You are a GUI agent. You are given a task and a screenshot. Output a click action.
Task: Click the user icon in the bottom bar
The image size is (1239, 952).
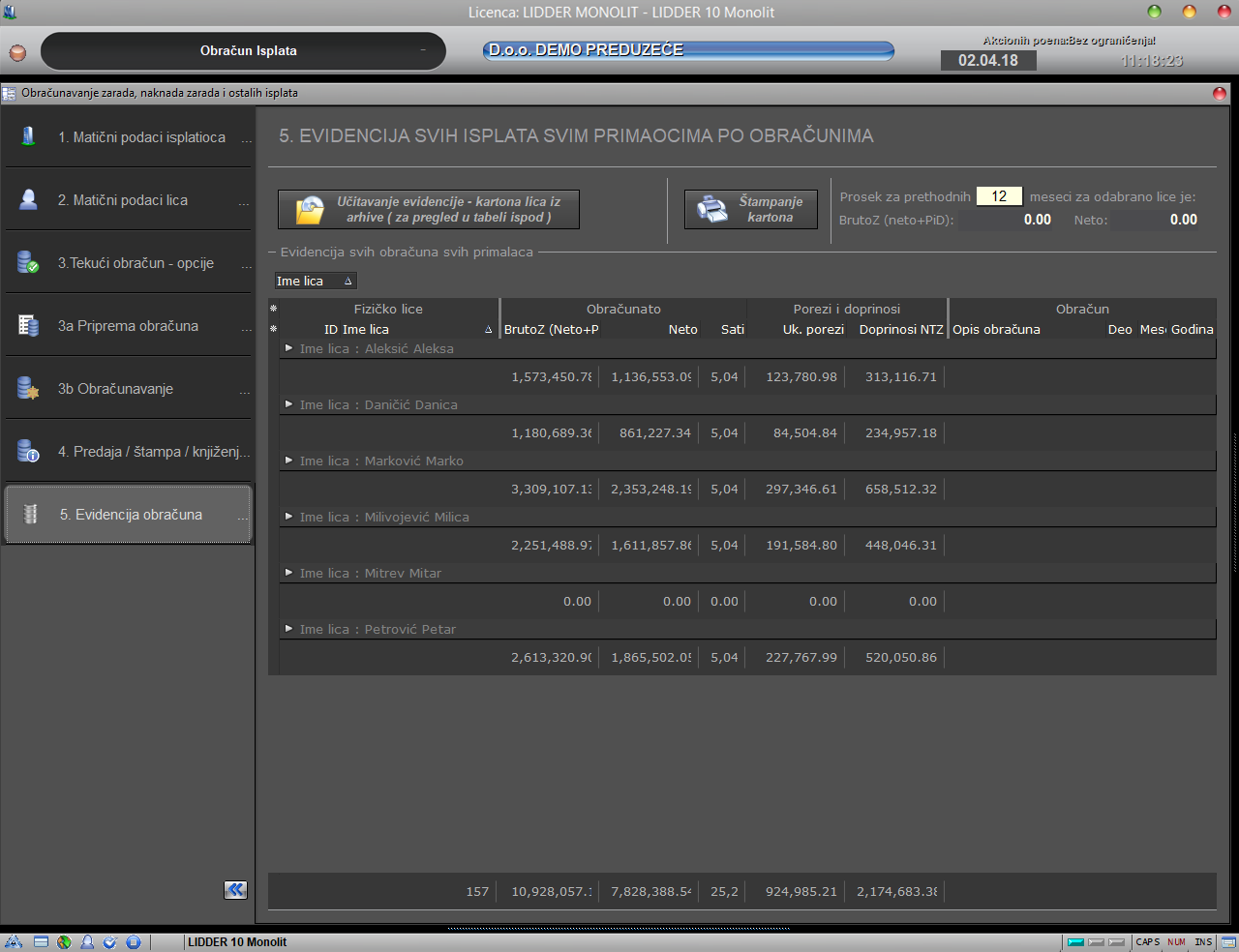click(87, 941)
